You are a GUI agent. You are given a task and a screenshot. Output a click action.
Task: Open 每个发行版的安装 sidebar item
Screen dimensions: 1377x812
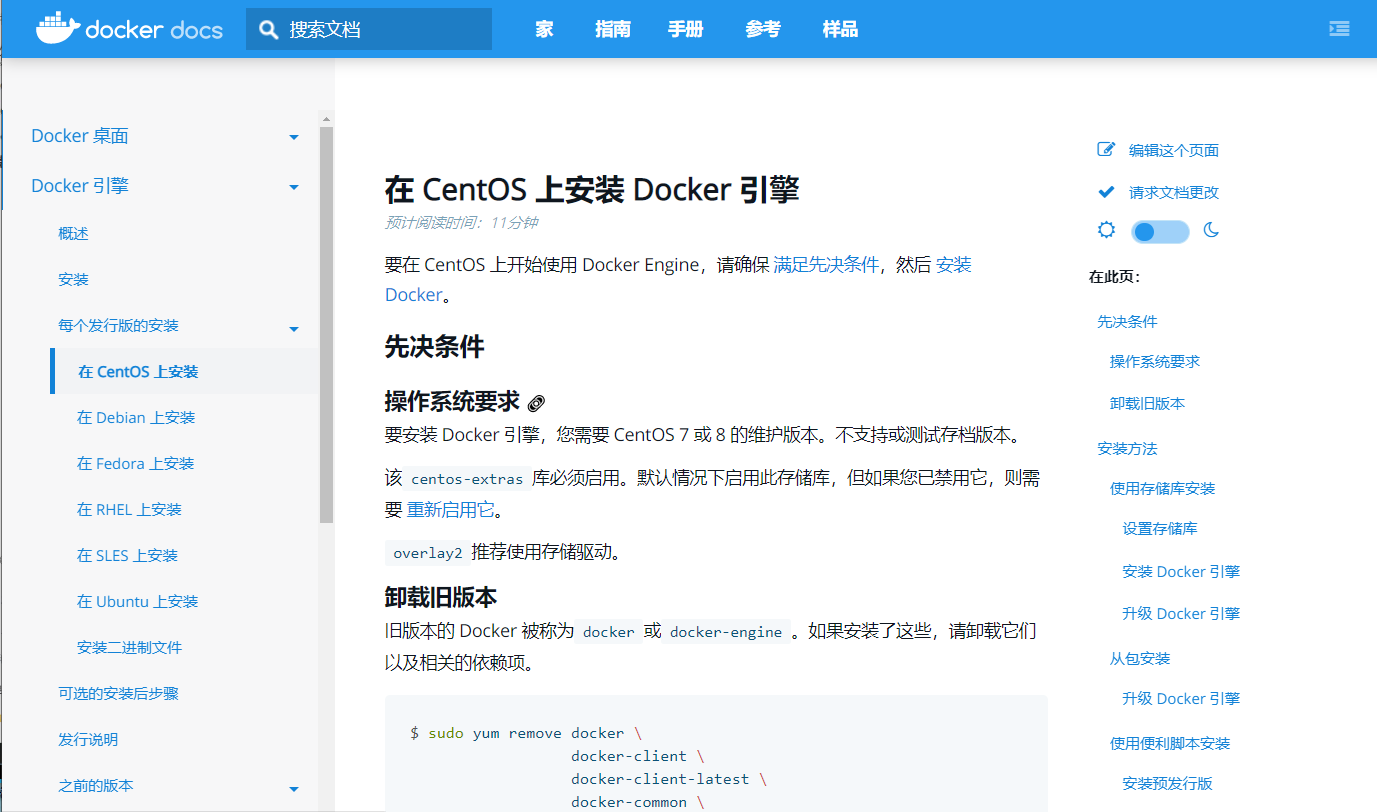pyautogui.click(x=118, y=325)
